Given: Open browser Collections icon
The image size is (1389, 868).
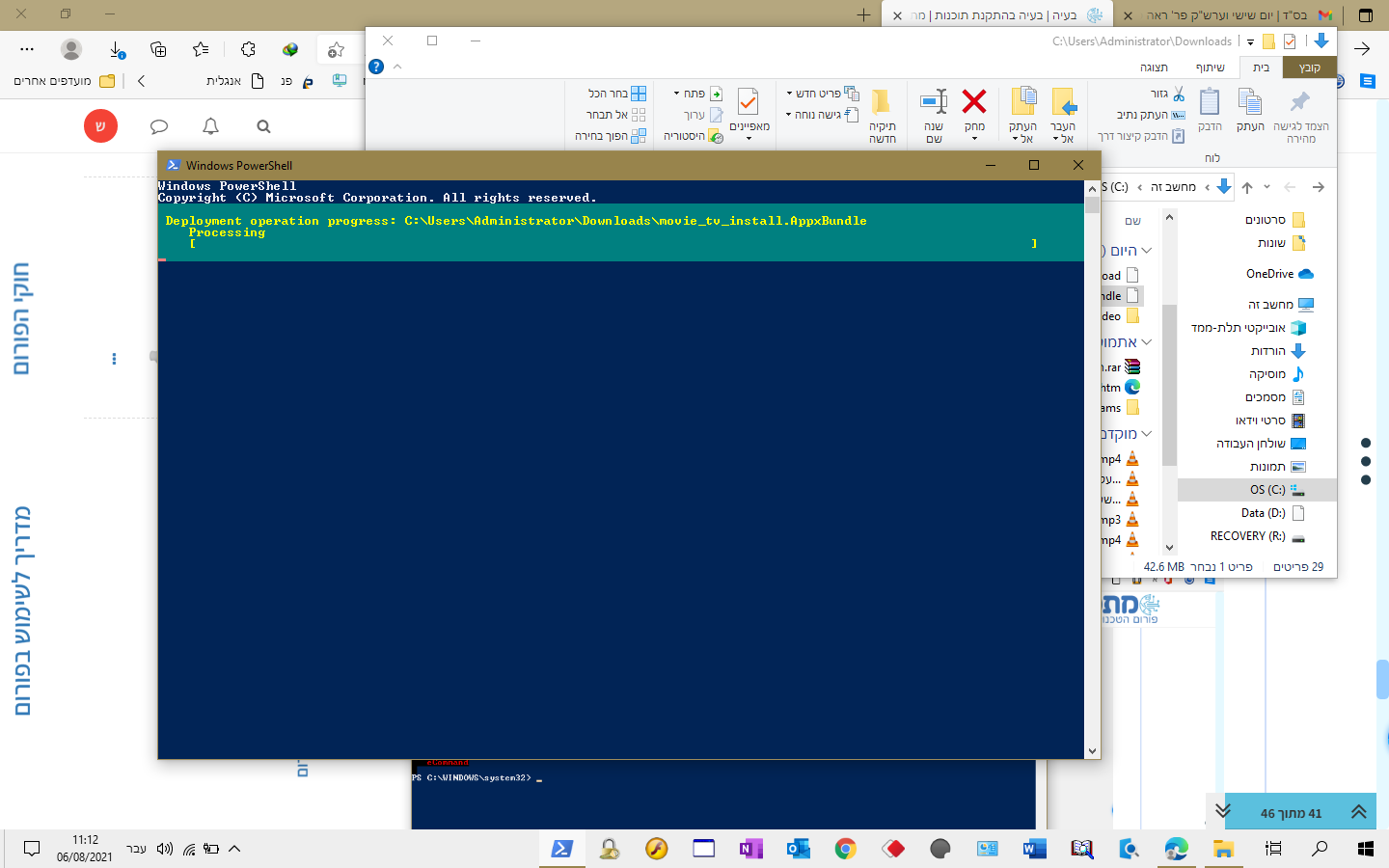Looking at the screenshot, I should point(158,49).
